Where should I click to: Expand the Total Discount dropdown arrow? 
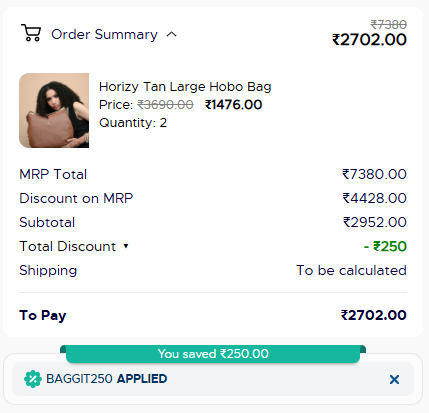[126, 246]
